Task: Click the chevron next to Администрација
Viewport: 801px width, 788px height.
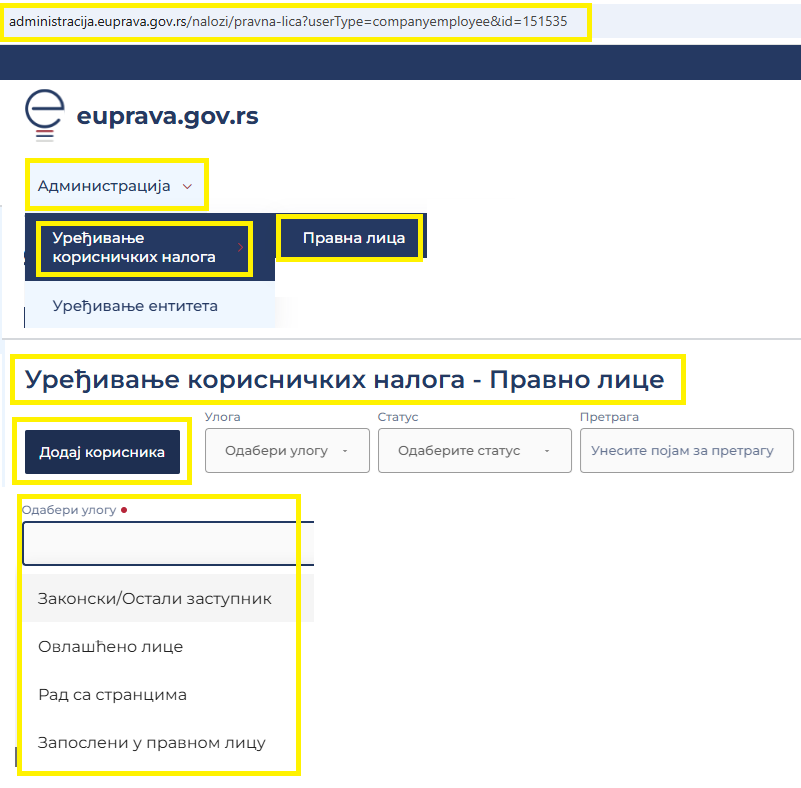Action: [186, 185]
